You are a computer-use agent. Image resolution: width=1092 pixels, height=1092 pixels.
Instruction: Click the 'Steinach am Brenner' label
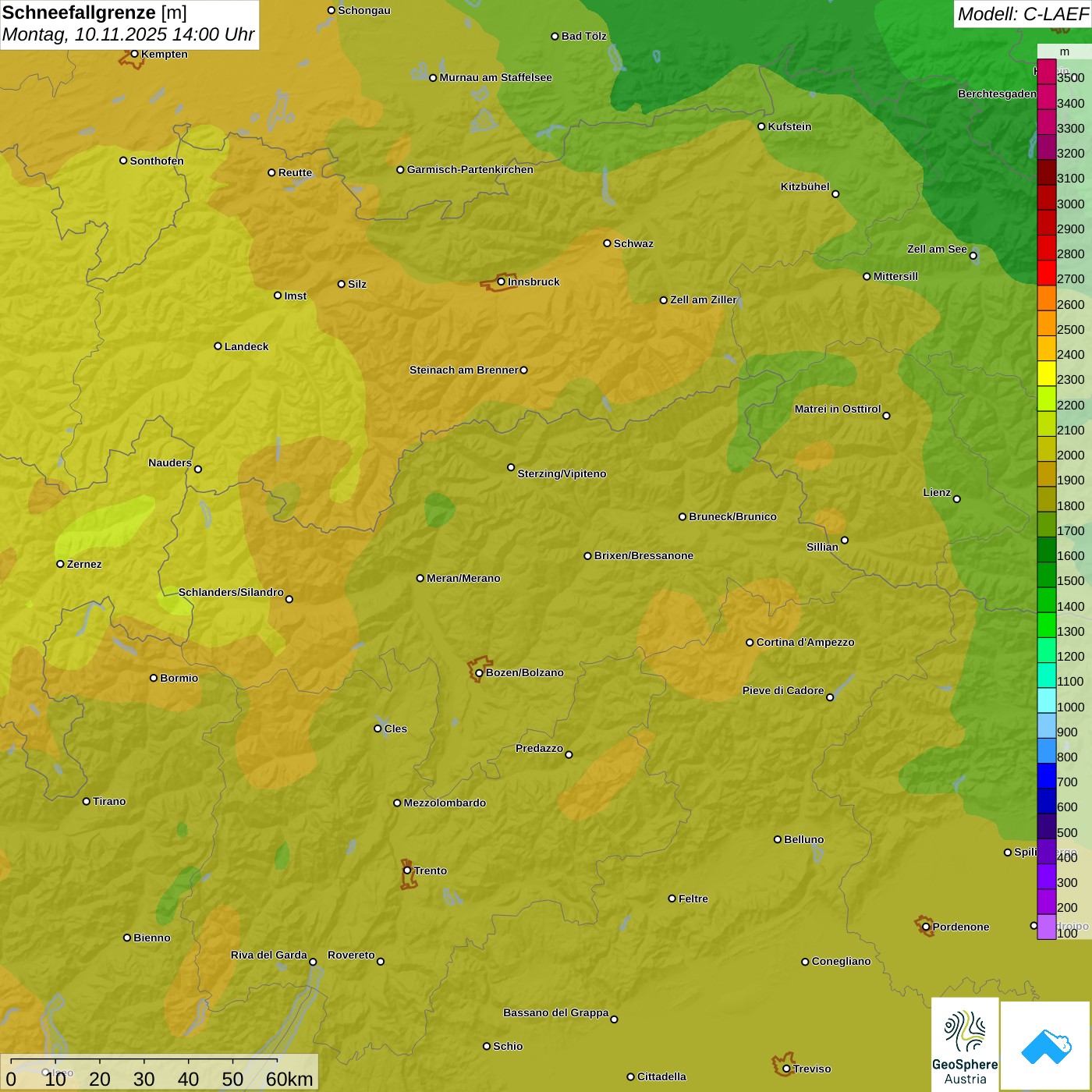[x=463, y=370]
